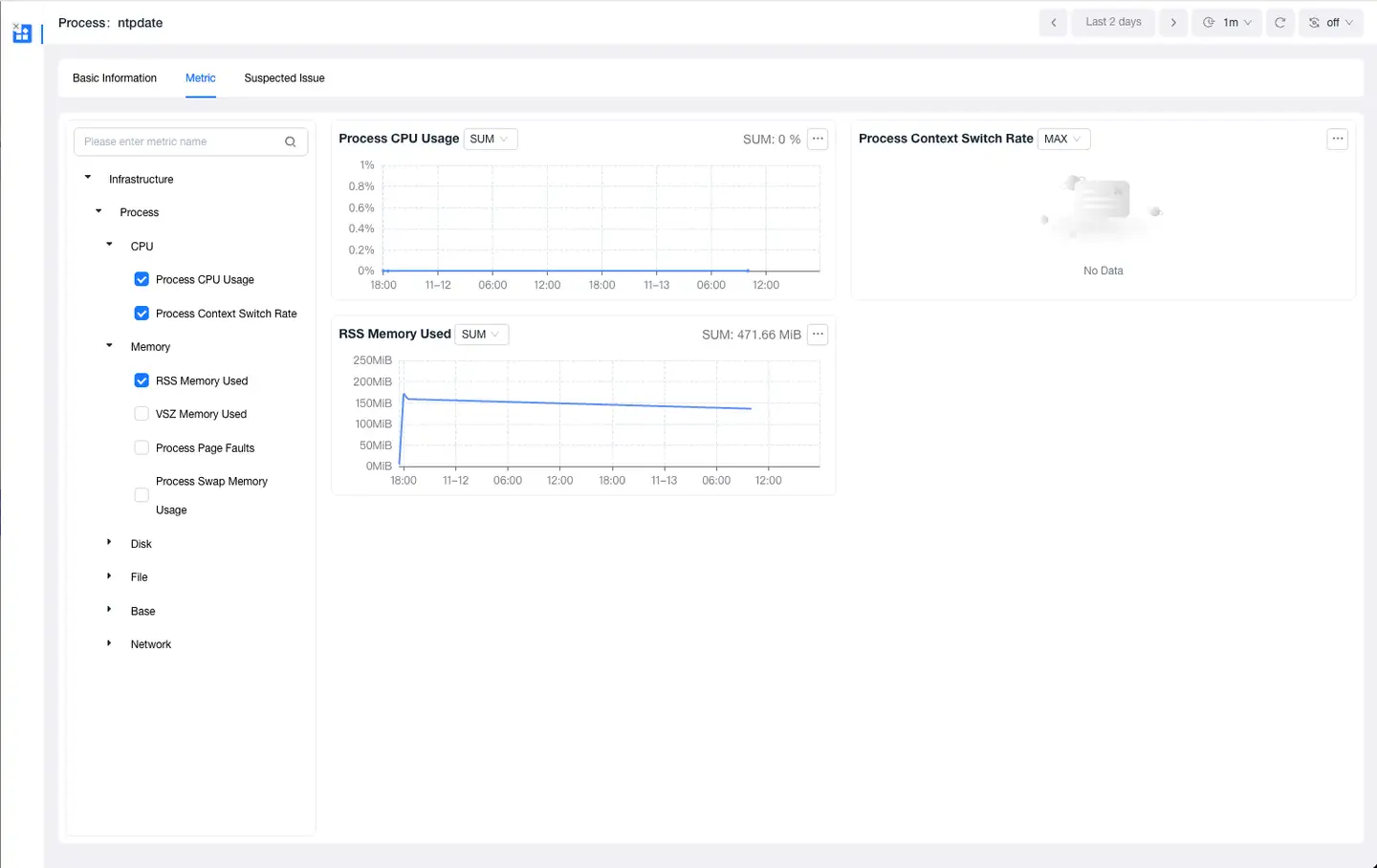The width and height of the screenshot is (1377, 868).
Task: Expand the Network tree node
Action: pos(109,643)
